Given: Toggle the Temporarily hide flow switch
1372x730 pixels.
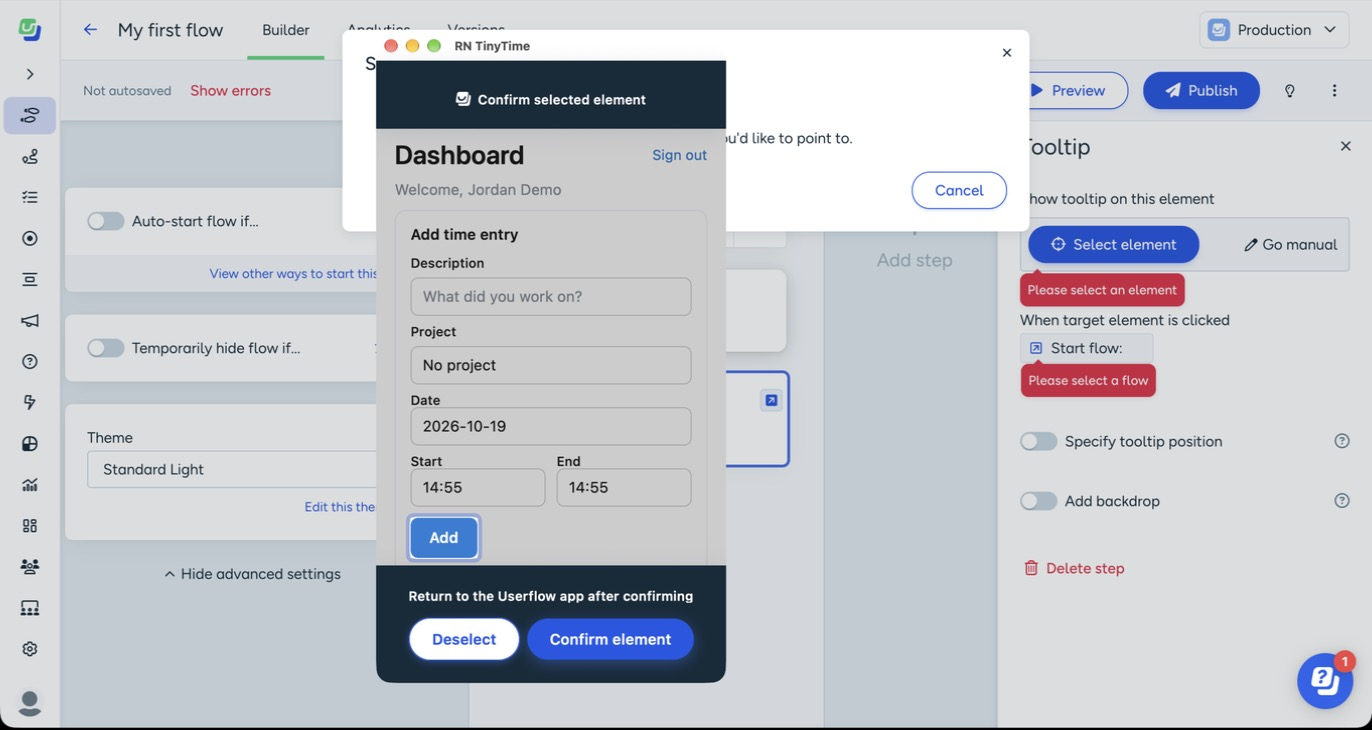Looking at the screenshot, I should (106, 348).
